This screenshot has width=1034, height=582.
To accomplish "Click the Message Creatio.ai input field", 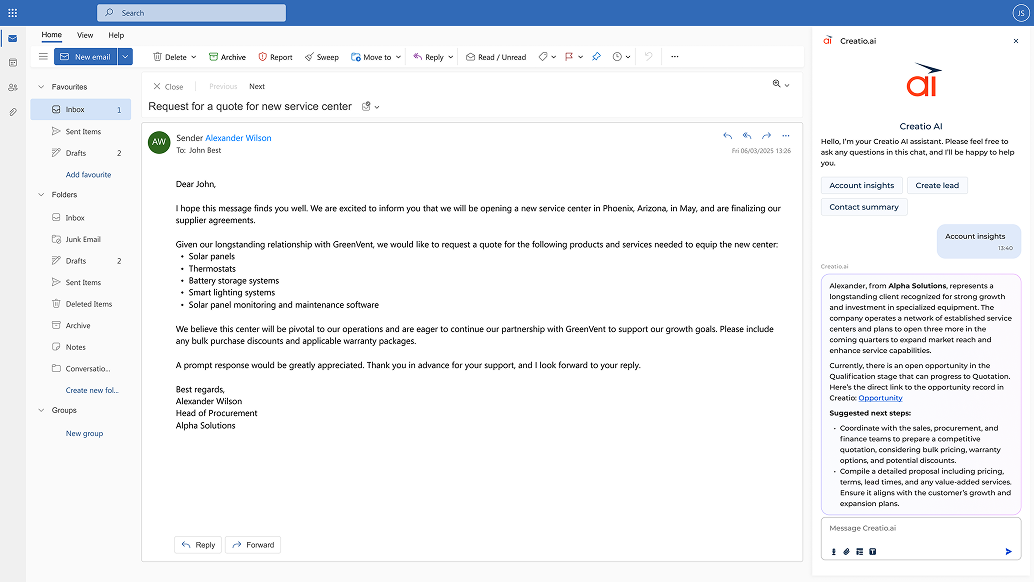I will [920, 528].
